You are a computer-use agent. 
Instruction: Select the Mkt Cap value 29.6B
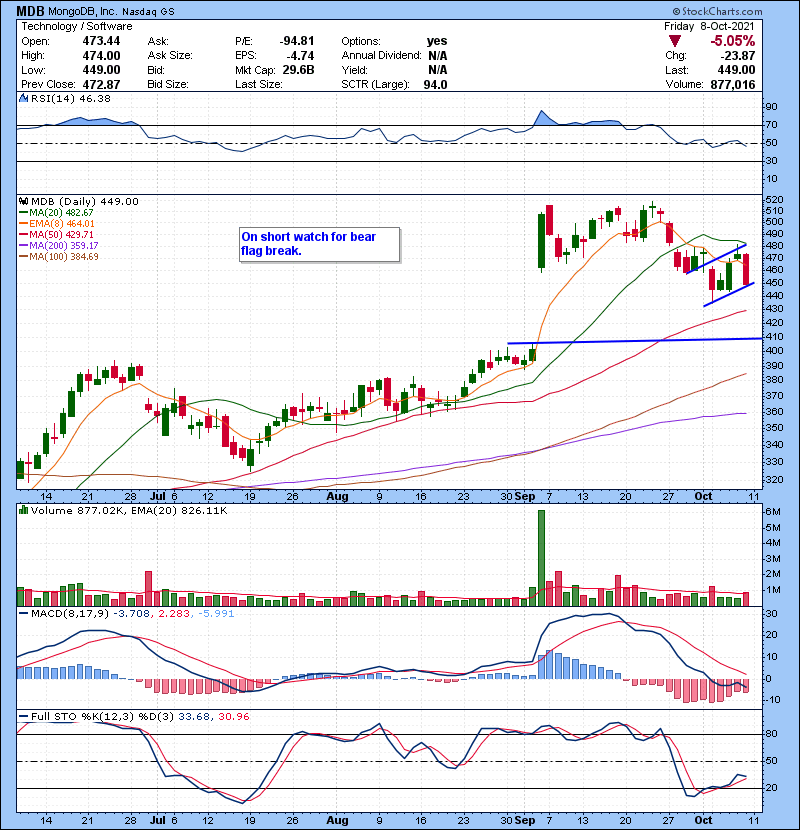298,70
